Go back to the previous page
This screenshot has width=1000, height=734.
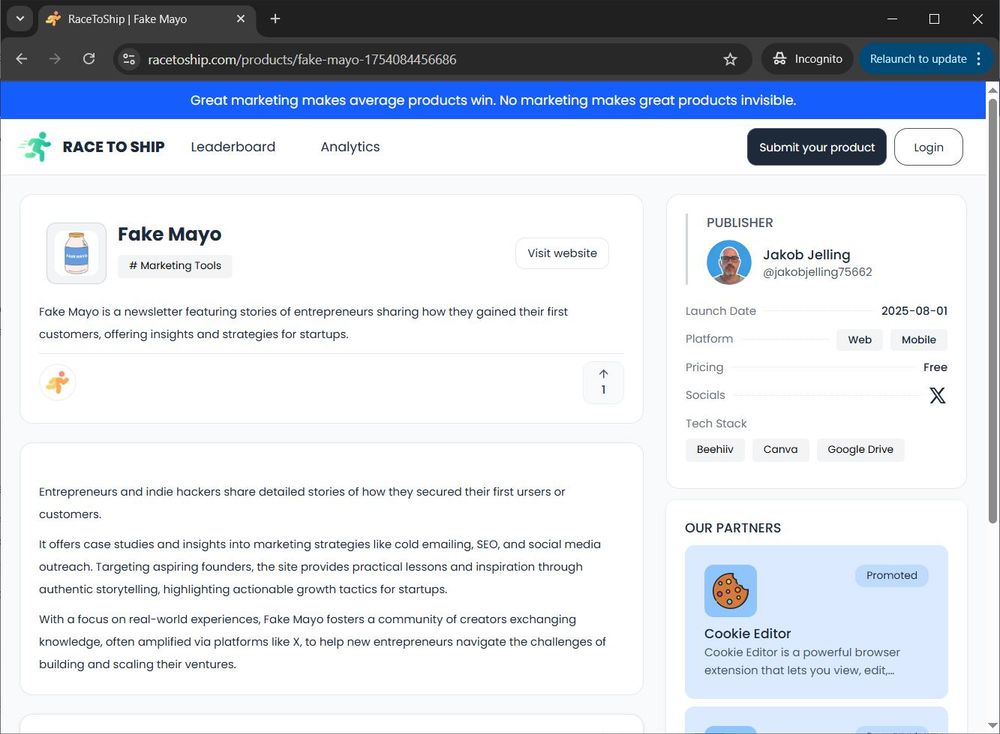click(22, 59)
